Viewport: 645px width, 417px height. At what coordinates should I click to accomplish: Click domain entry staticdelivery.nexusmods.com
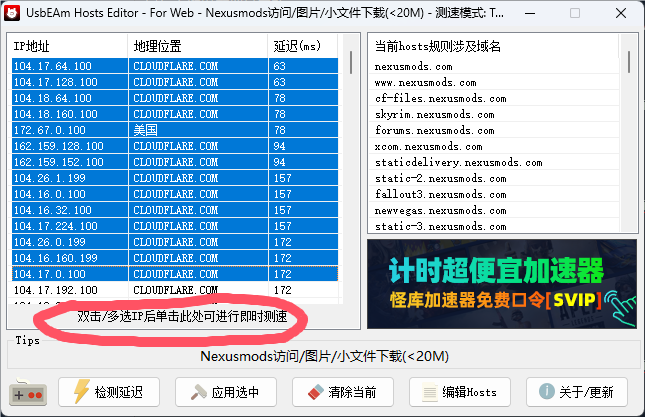[494, 163]
